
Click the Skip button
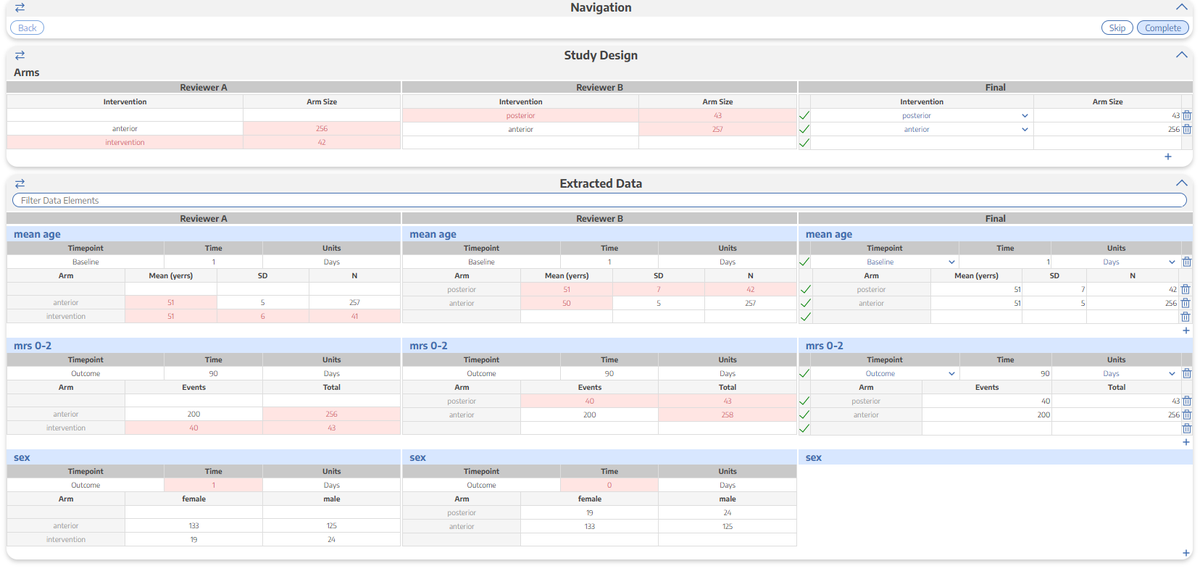[1117, 28]
